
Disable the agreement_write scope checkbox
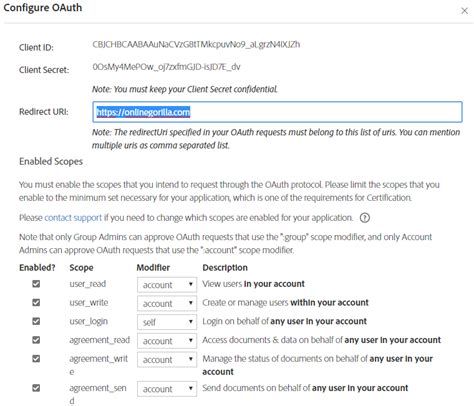click(36, 358)
